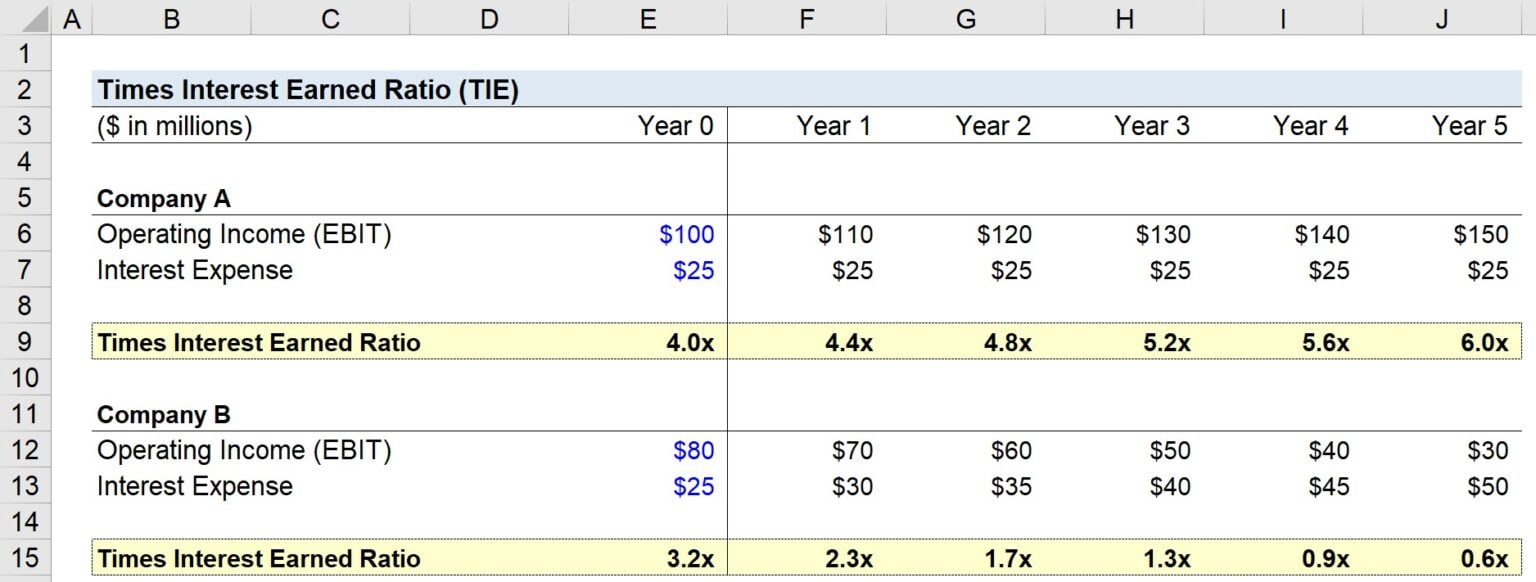Click the ($ in millions) label cell
Viewport: 1536px width, 582px height.
170,125
